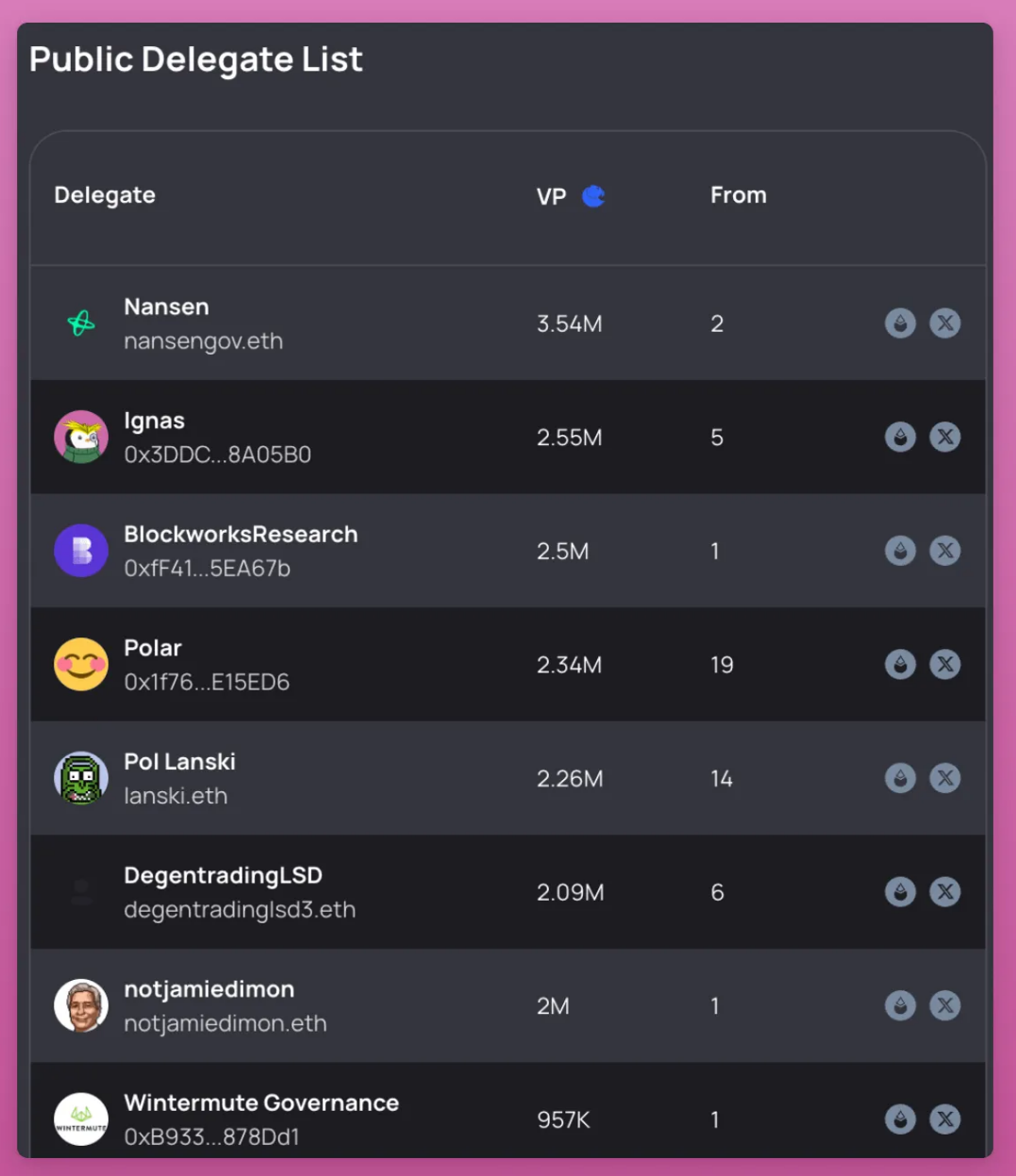
Task: Click notjamiedimon's portrait avatar
Action: coord(81,1005)
